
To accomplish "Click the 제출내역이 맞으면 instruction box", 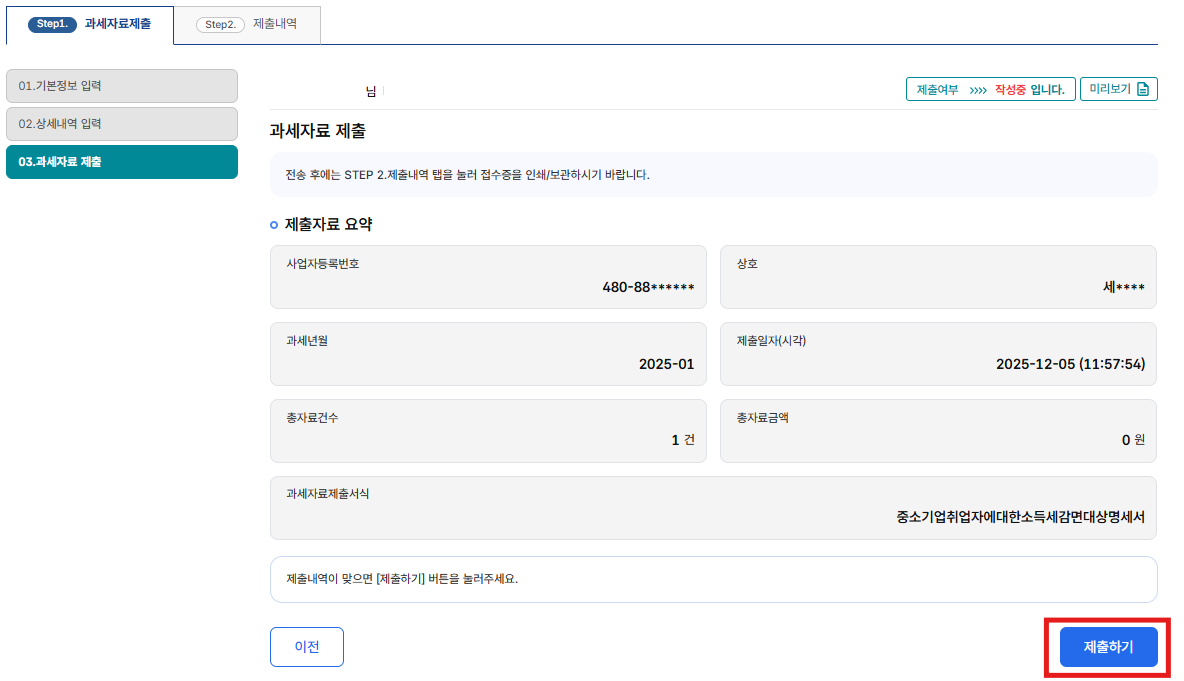I will point(713,579).
